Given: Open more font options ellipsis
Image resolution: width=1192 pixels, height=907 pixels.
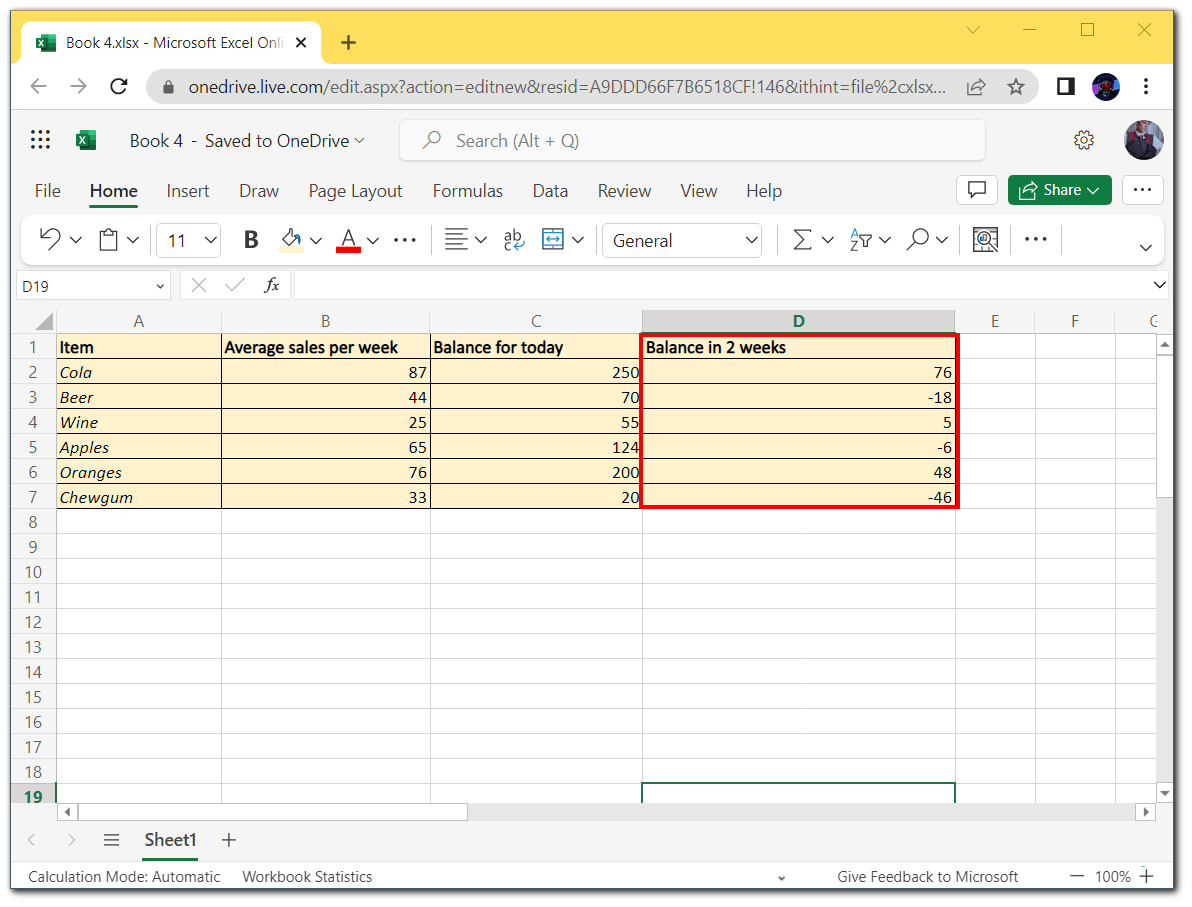Looking at the screenshot, I should coord(404,240).
